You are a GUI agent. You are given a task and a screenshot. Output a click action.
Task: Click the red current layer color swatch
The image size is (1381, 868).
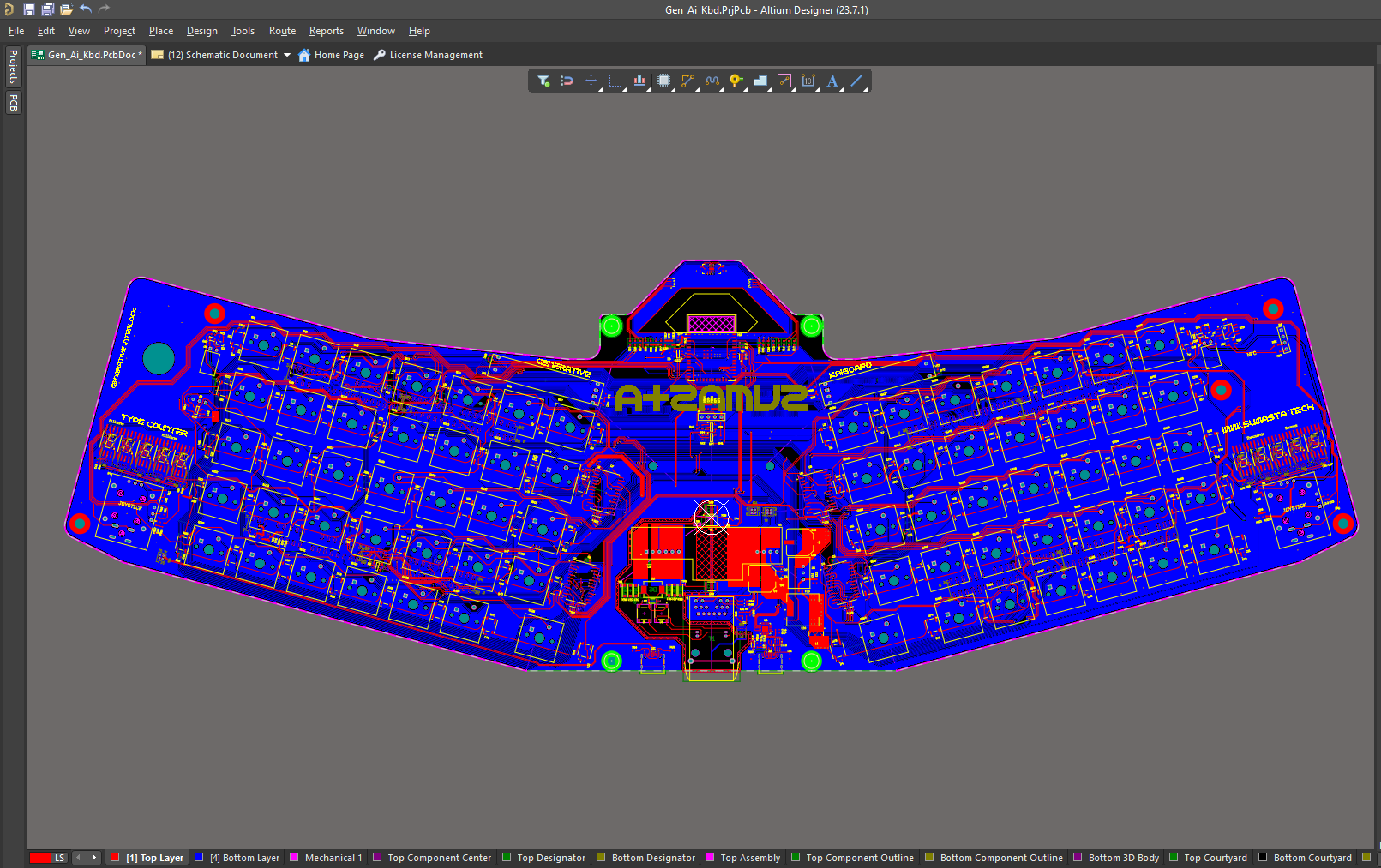point(39,857)
